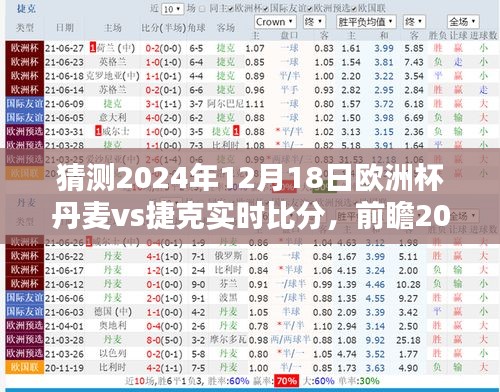The image size is (500, 392).
Task: Click odds value 25.18 in 21-03-28 row
Action: [x=408, y=340]
